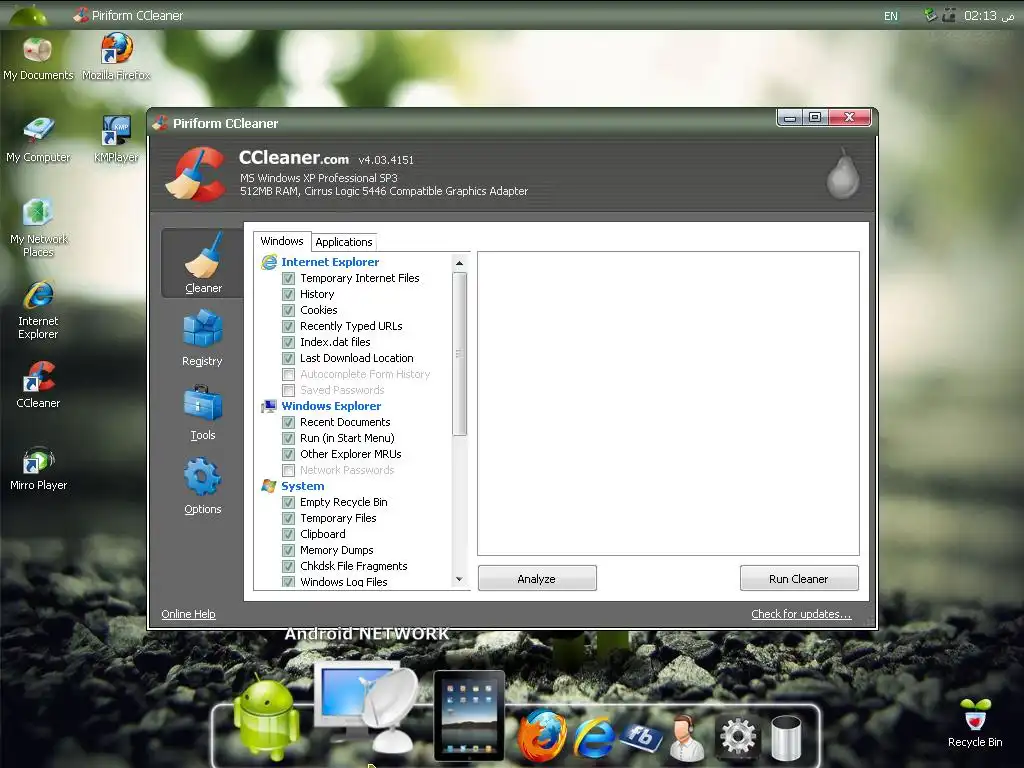Open the Online Help link
The image size is (1024, 768).
pyautogui.click(x=188, y=614)
